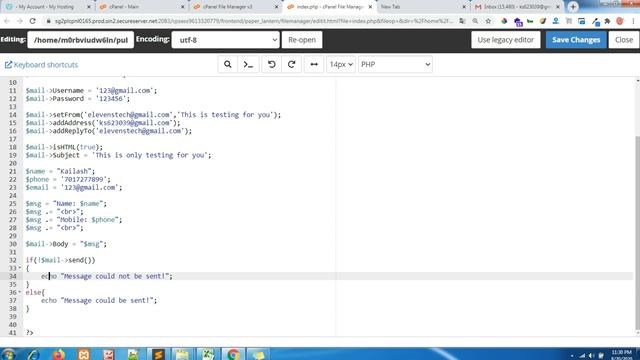Click line 30 containing $mail->Body
The height and width of the screenshot is (360, 640).
pyautogui.click(x=66, y=244)
